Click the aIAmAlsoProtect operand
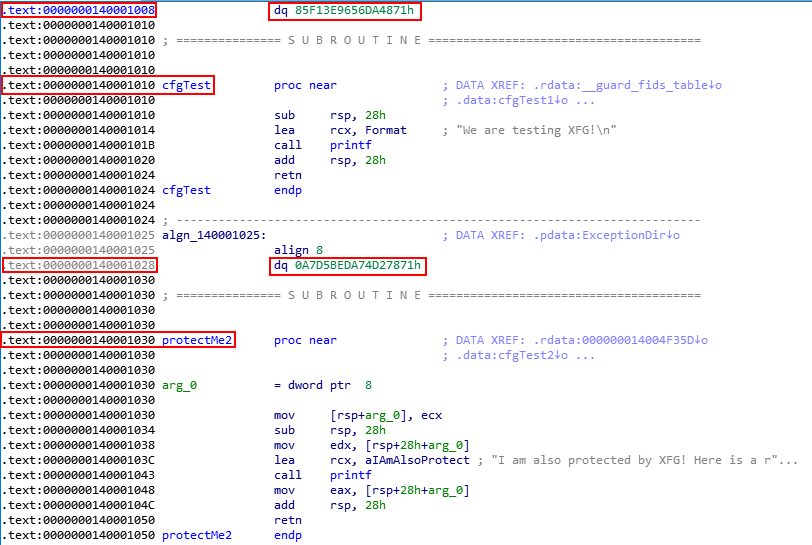 [417, 461]
